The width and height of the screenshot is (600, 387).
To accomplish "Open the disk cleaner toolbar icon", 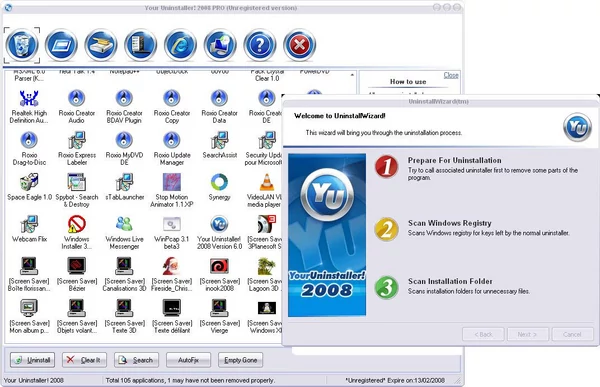I will coord(101,45).
